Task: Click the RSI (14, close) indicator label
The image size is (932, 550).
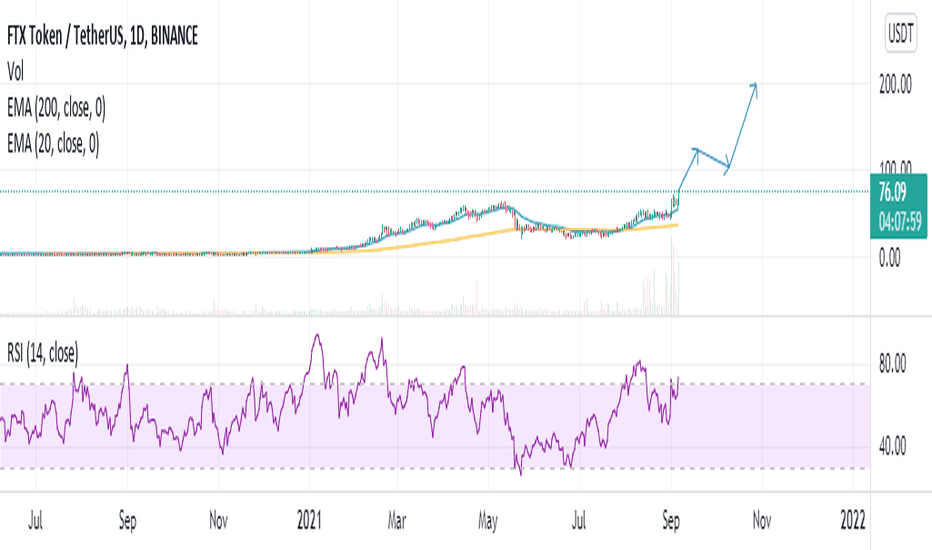Action: pyautogui.click(x=42, y=353)
